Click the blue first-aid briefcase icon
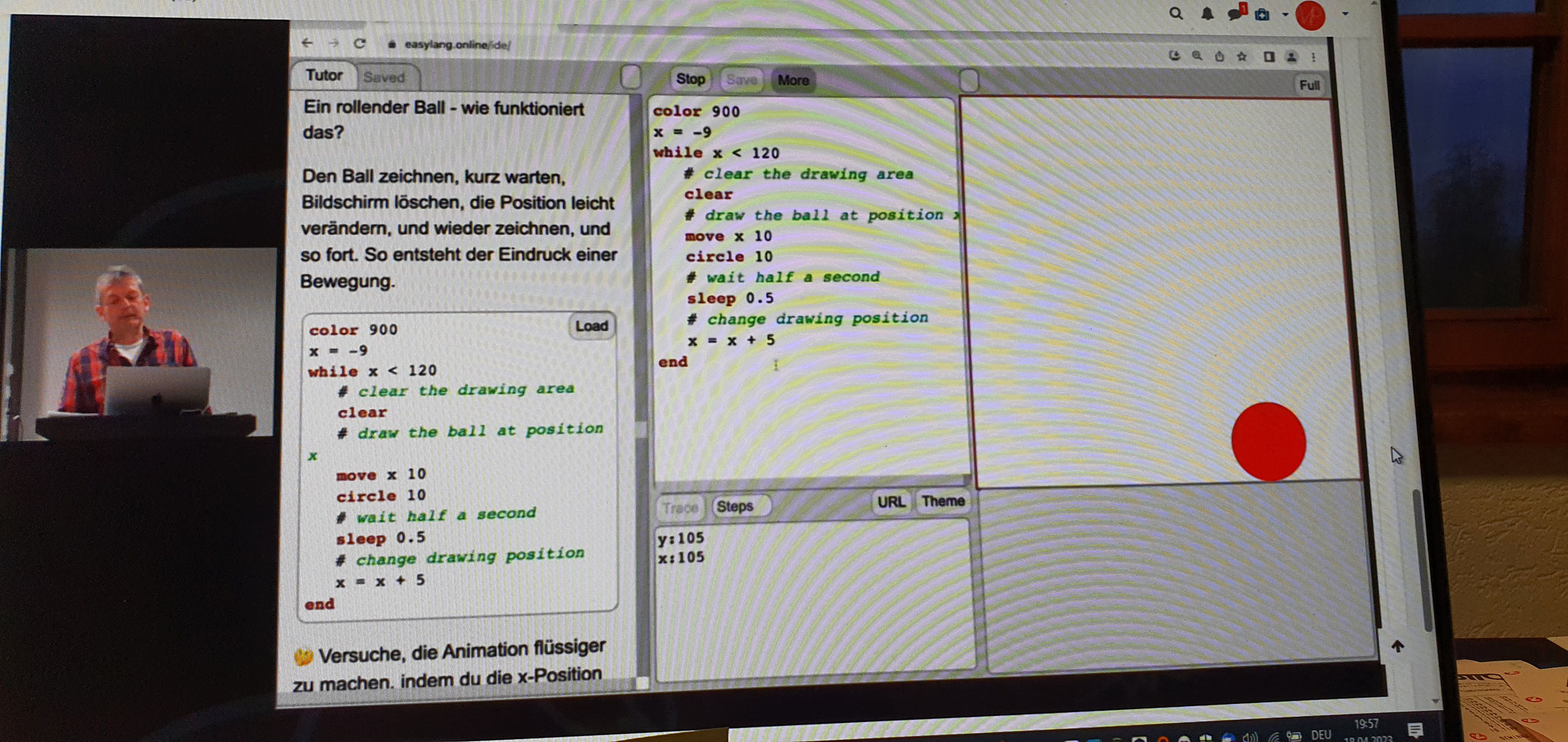This screenshot has width=1568, height=742. point(1263,15)
